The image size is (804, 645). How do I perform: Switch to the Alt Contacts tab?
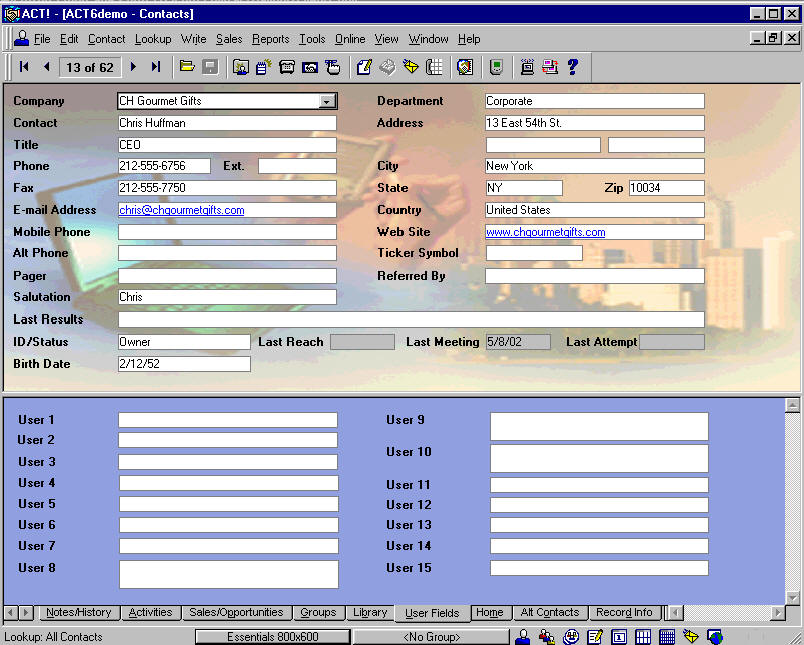coord(550,612)
